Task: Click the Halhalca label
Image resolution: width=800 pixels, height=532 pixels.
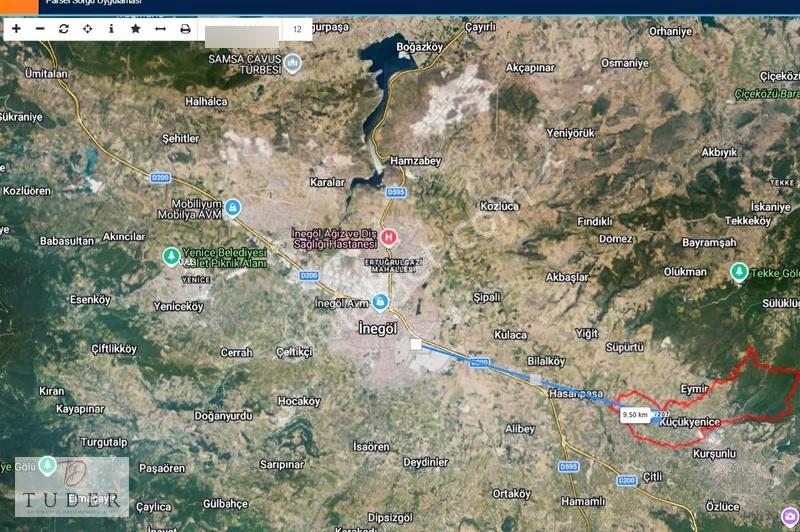Action: point(207,102)
